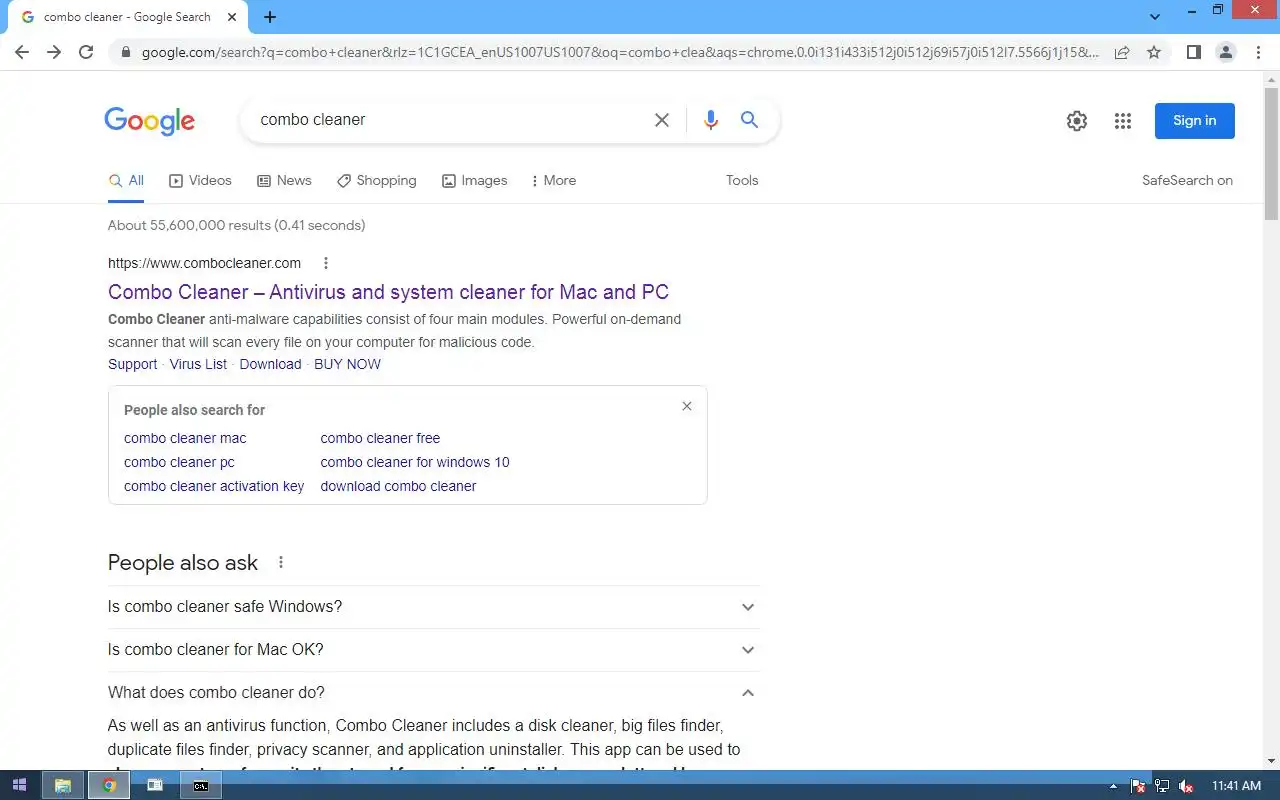The image size is (1280, 800).
Task: Click the share page icon in the address bar
Action: click(x=1122, y=52)
